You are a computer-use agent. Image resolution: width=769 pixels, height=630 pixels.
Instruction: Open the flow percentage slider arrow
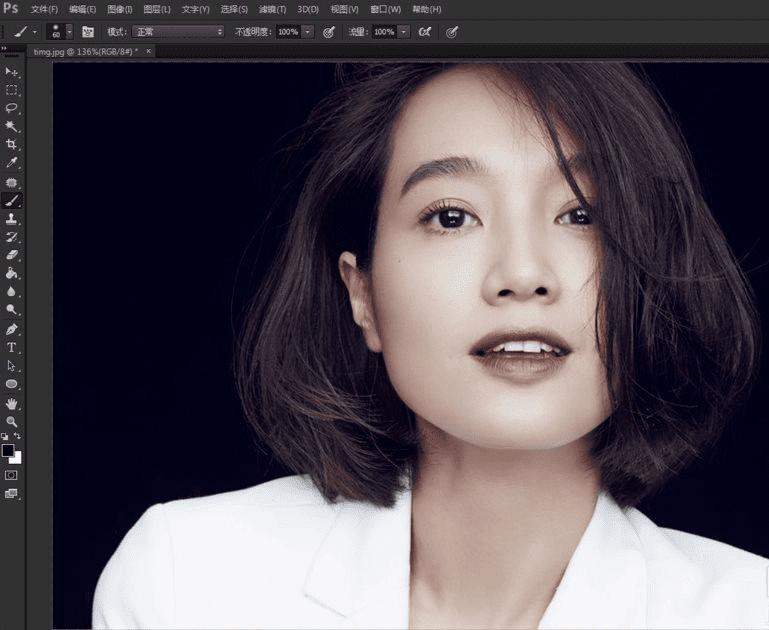[404, 32]
